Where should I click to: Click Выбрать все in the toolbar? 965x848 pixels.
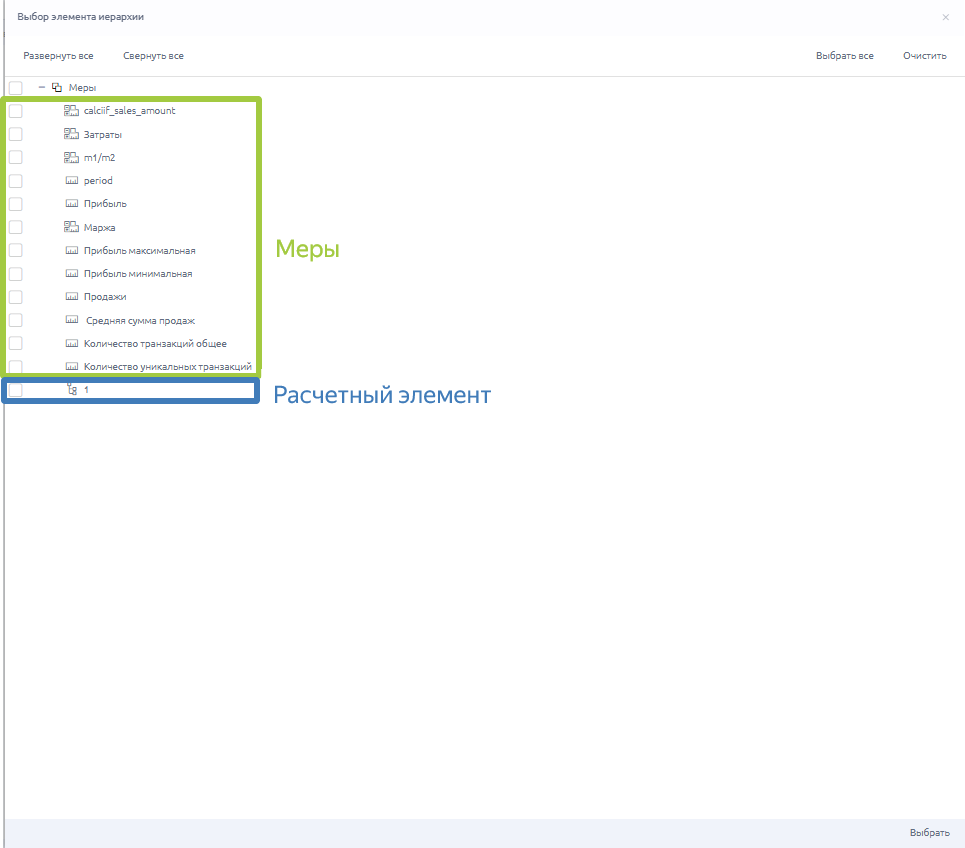844,56
